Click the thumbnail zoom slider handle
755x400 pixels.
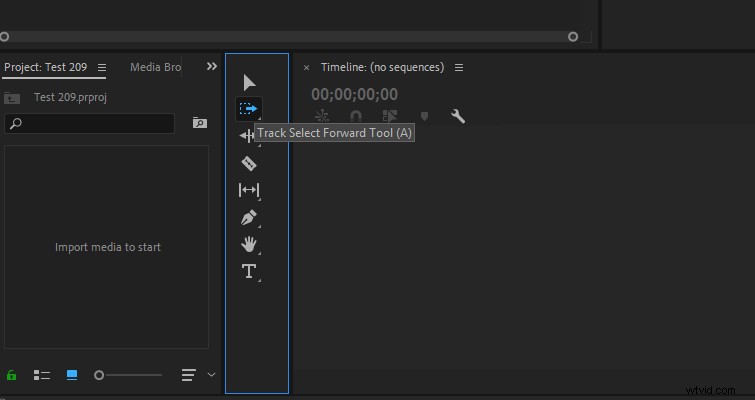tap(99, 375)
